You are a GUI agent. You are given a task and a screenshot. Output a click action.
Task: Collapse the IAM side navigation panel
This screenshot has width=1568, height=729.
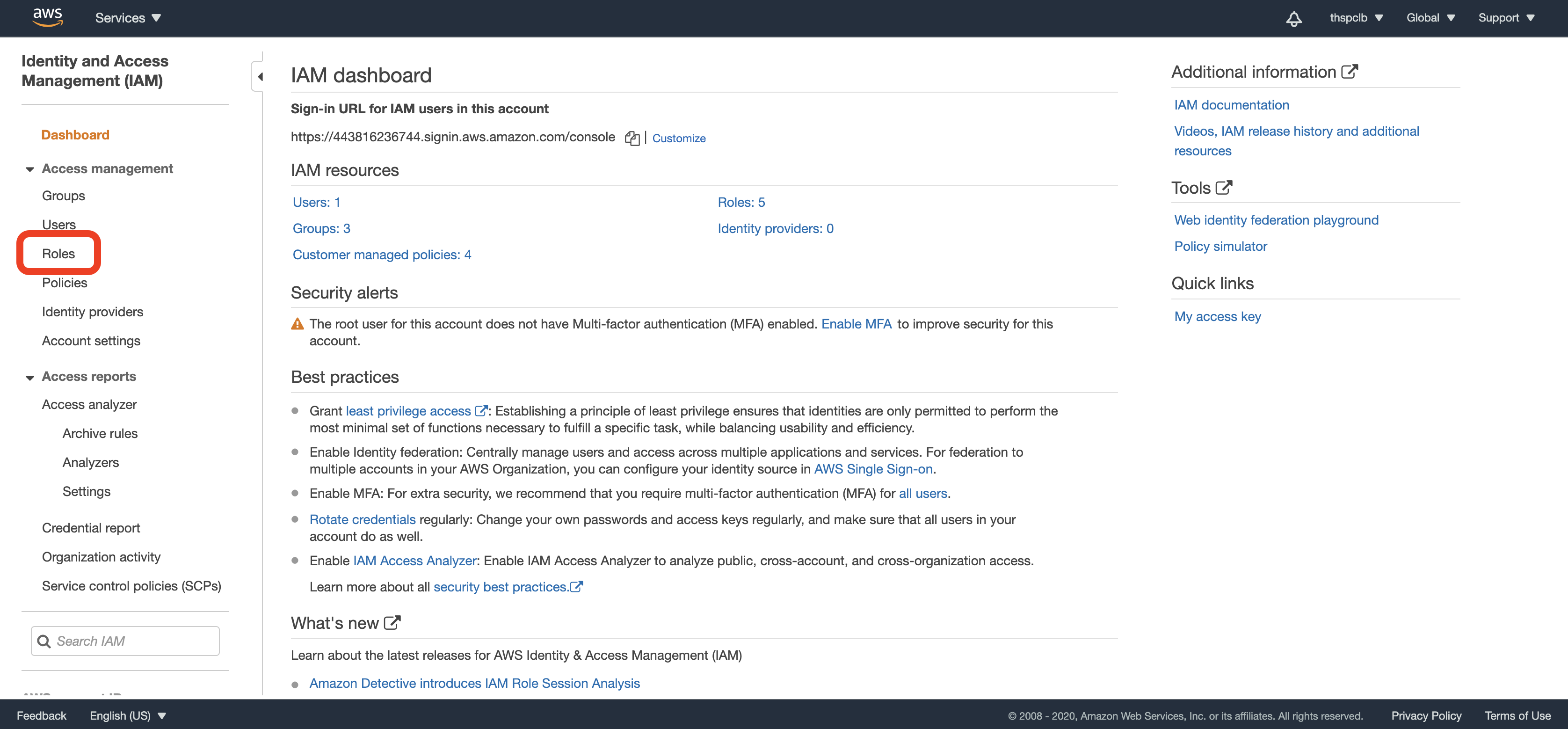pos(259,76)
